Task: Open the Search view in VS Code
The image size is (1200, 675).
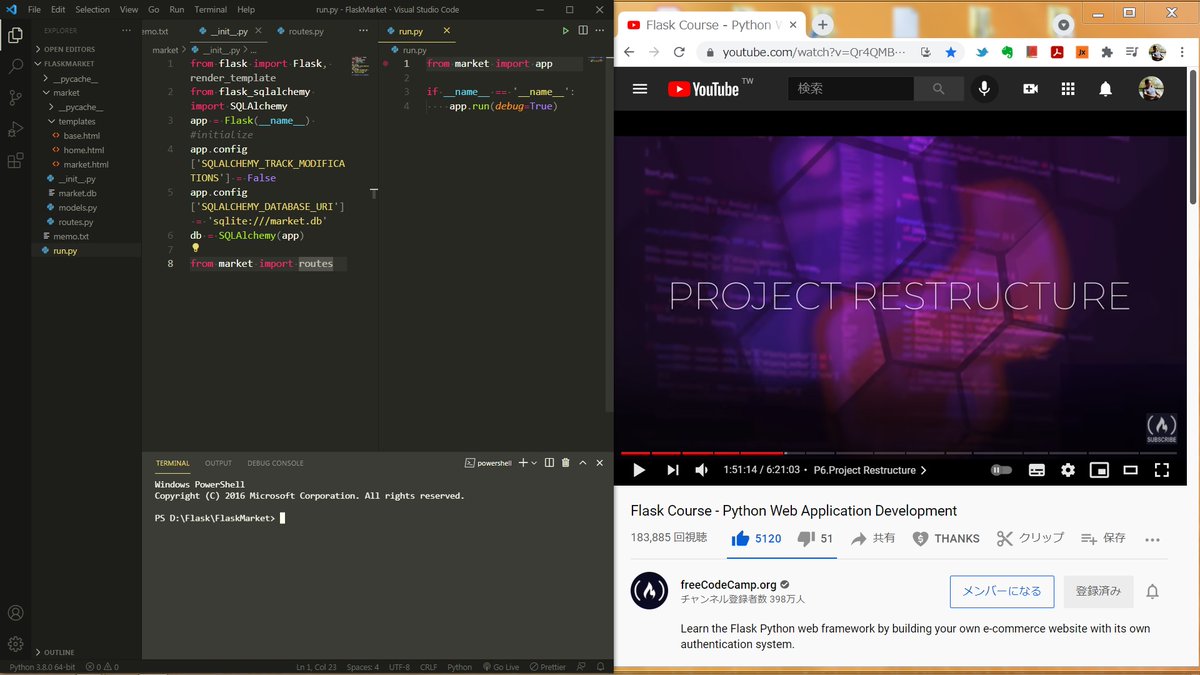Action: point(15,67)
